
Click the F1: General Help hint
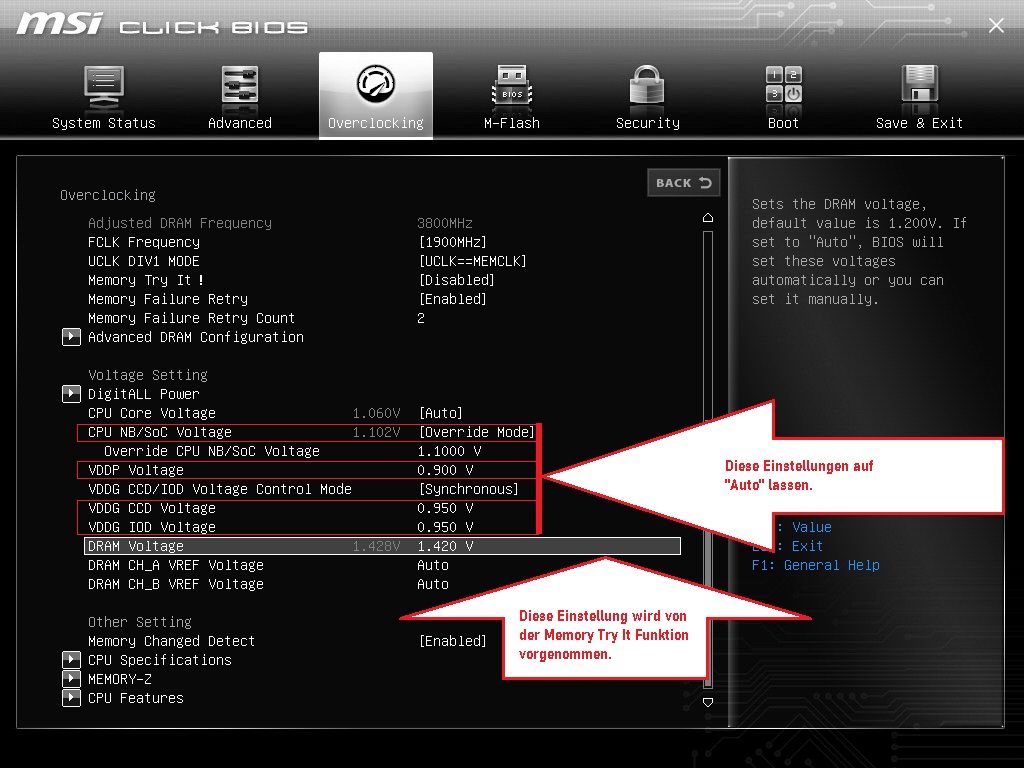click(x=816, y=565)
